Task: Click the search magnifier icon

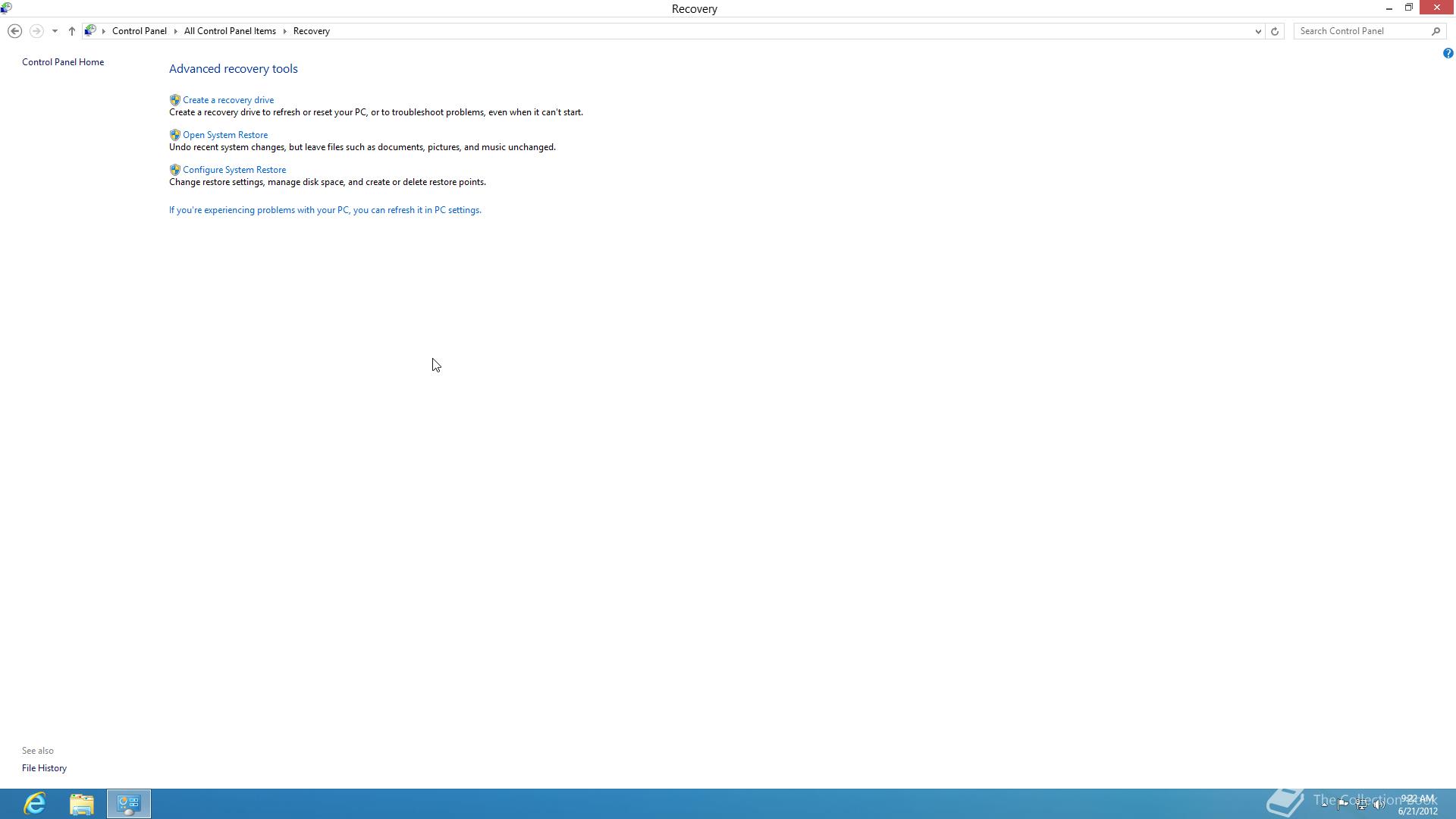Action: pos(1436,31)
